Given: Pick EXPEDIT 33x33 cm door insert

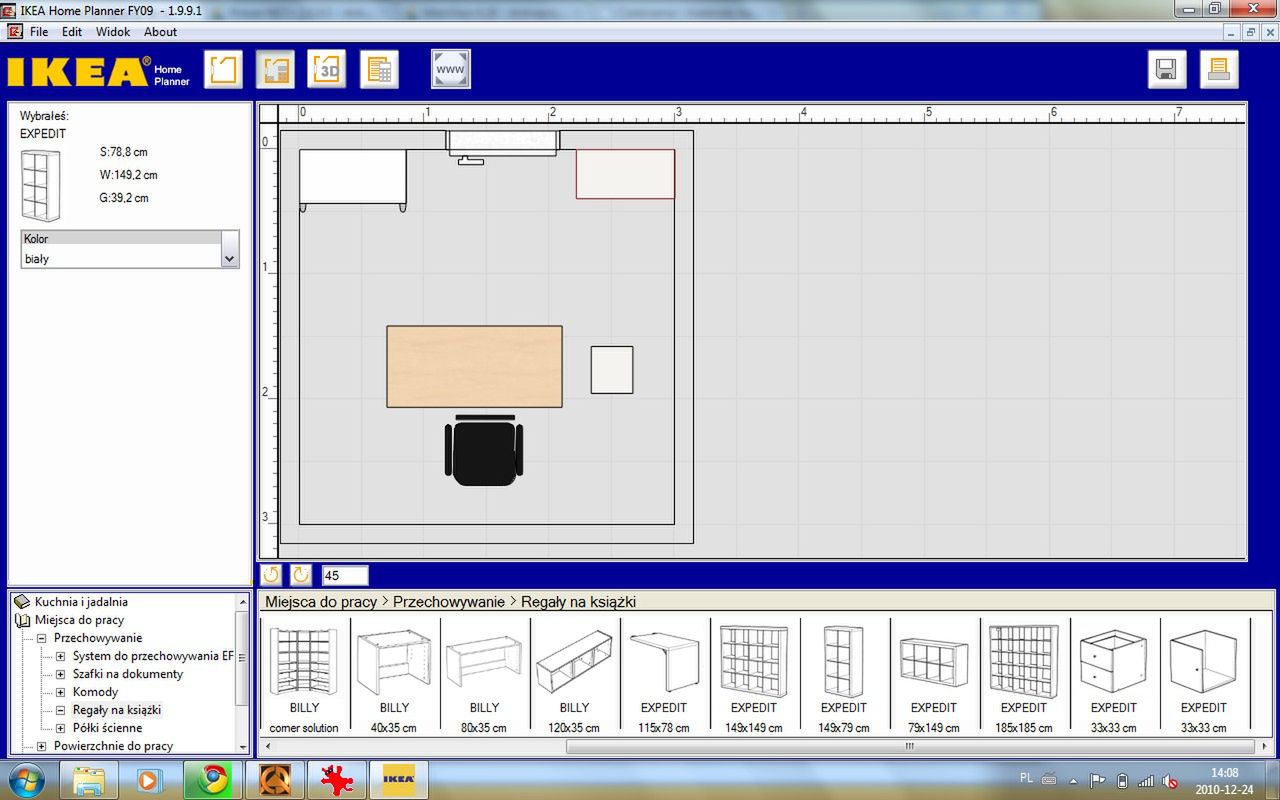Looking at the screenshot, I should point(1204,677).
